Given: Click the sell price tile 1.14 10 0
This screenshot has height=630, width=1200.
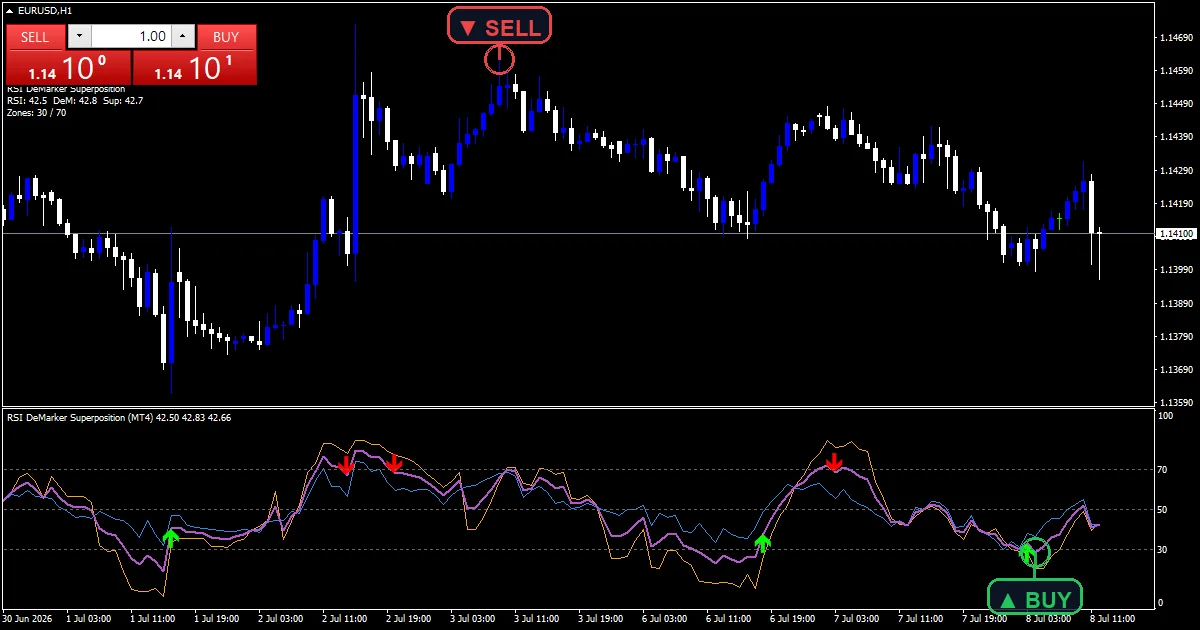Looking at the screenshot, I should click(68, 68).
